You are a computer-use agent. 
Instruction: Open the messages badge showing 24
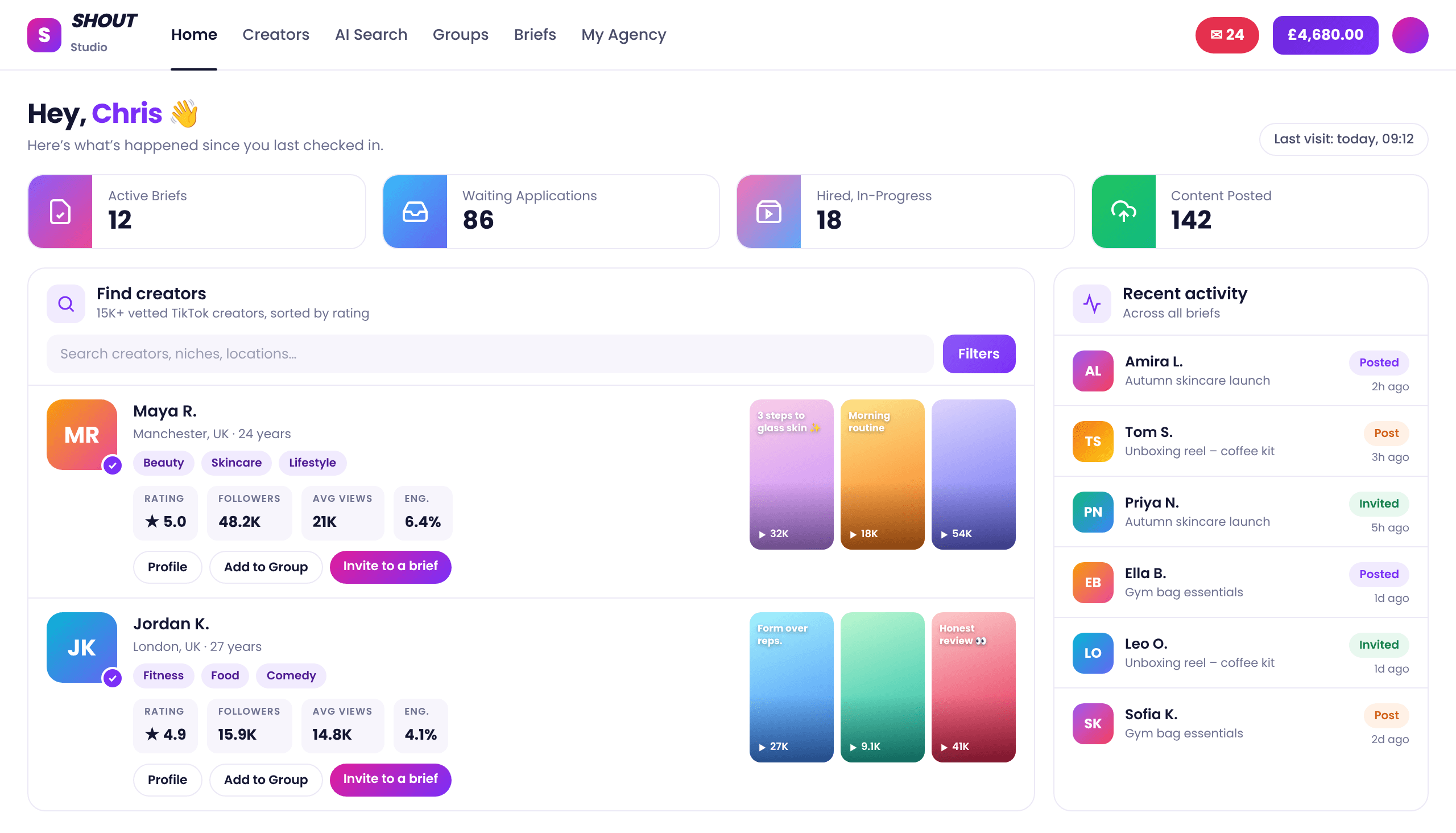pos(1227,35)
